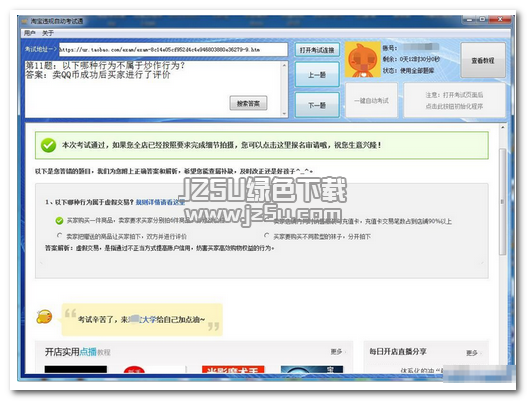Click the 一键自动考试 button

[371, 100]
